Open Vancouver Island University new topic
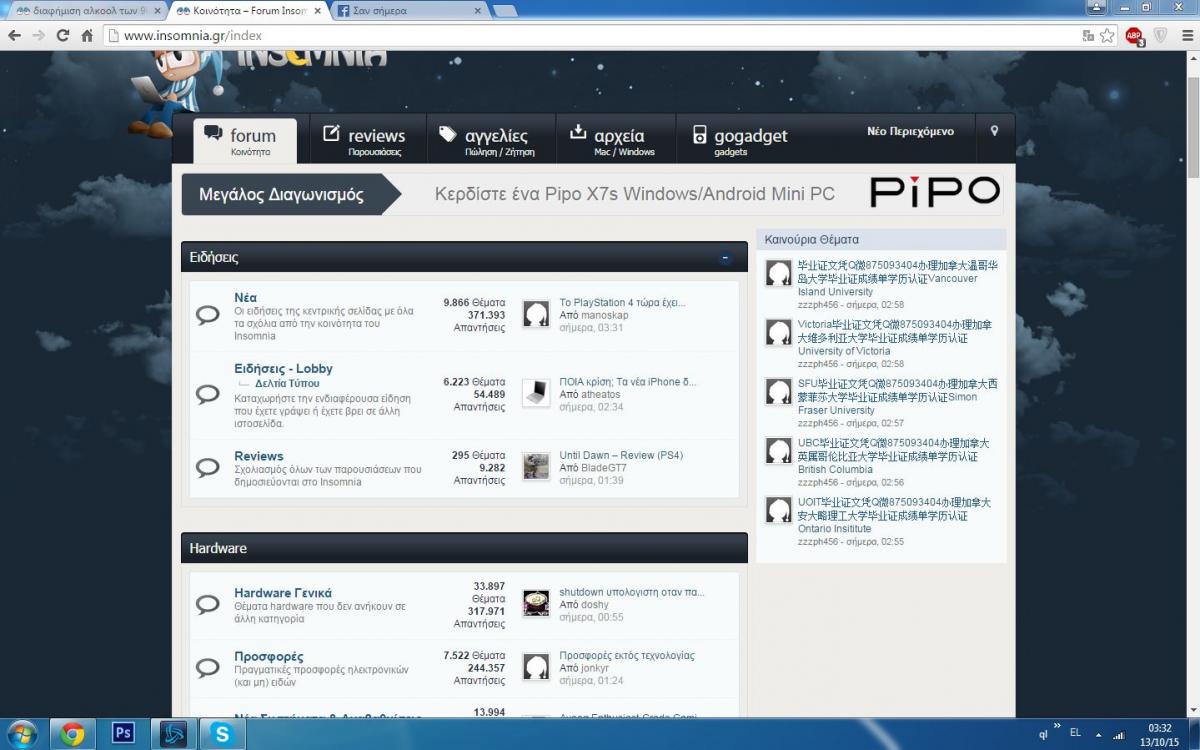The image size is (1200, 750). coord(897,278)
